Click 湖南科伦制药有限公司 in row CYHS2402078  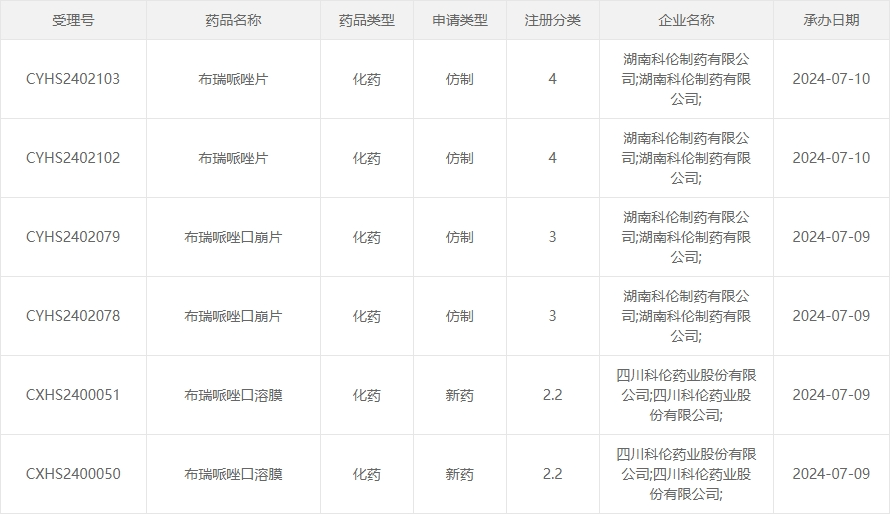pos(686,316)
